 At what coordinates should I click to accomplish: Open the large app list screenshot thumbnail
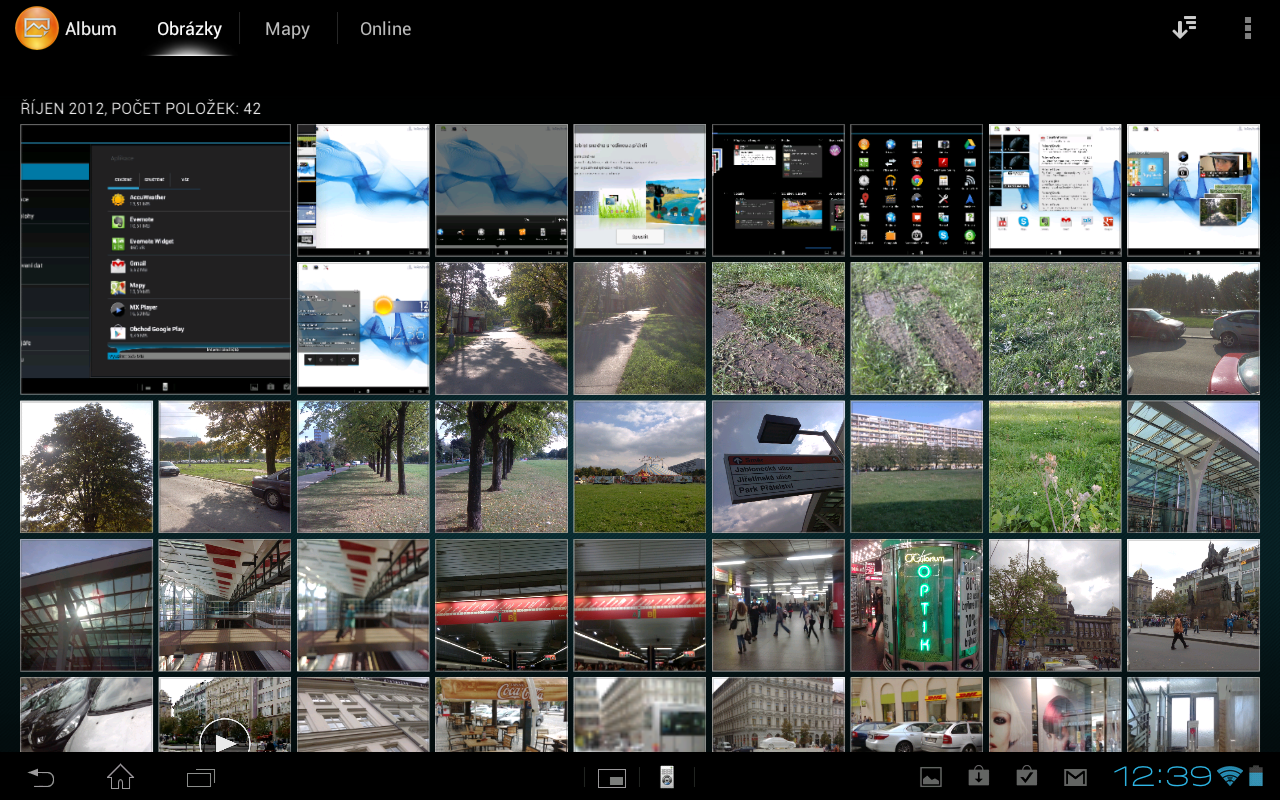pyautogui.click(x=155, y=259)
